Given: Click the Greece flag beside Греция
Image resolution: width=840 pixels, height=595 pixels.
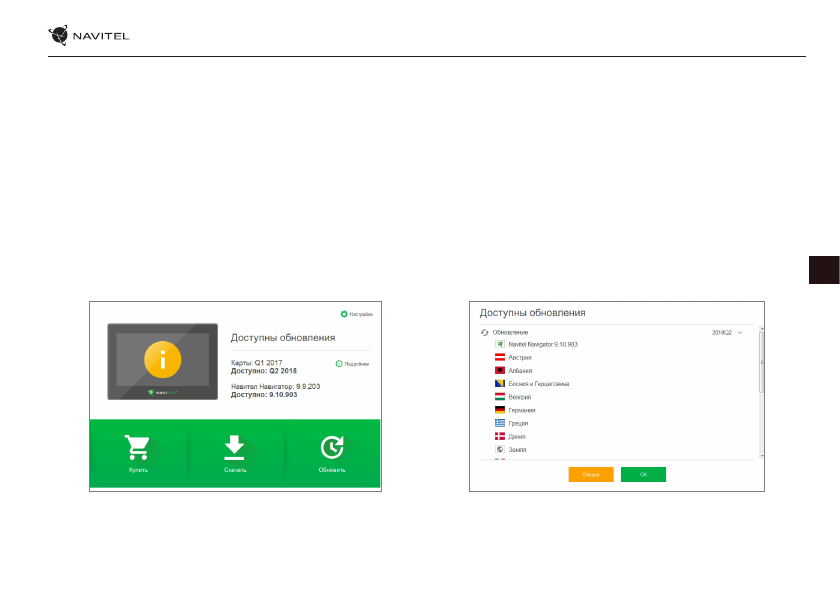Looking at the screenshot, I should [x=500, y=423].
